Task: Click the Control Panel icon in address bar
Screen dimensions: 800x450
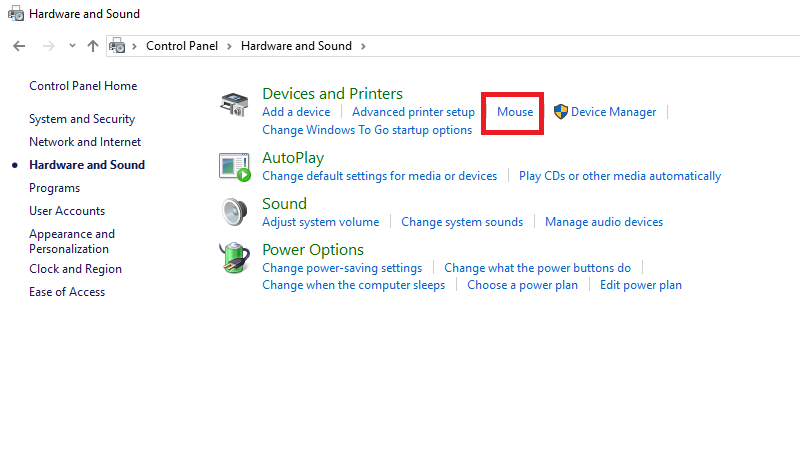Action: click(x=119, y=46)
